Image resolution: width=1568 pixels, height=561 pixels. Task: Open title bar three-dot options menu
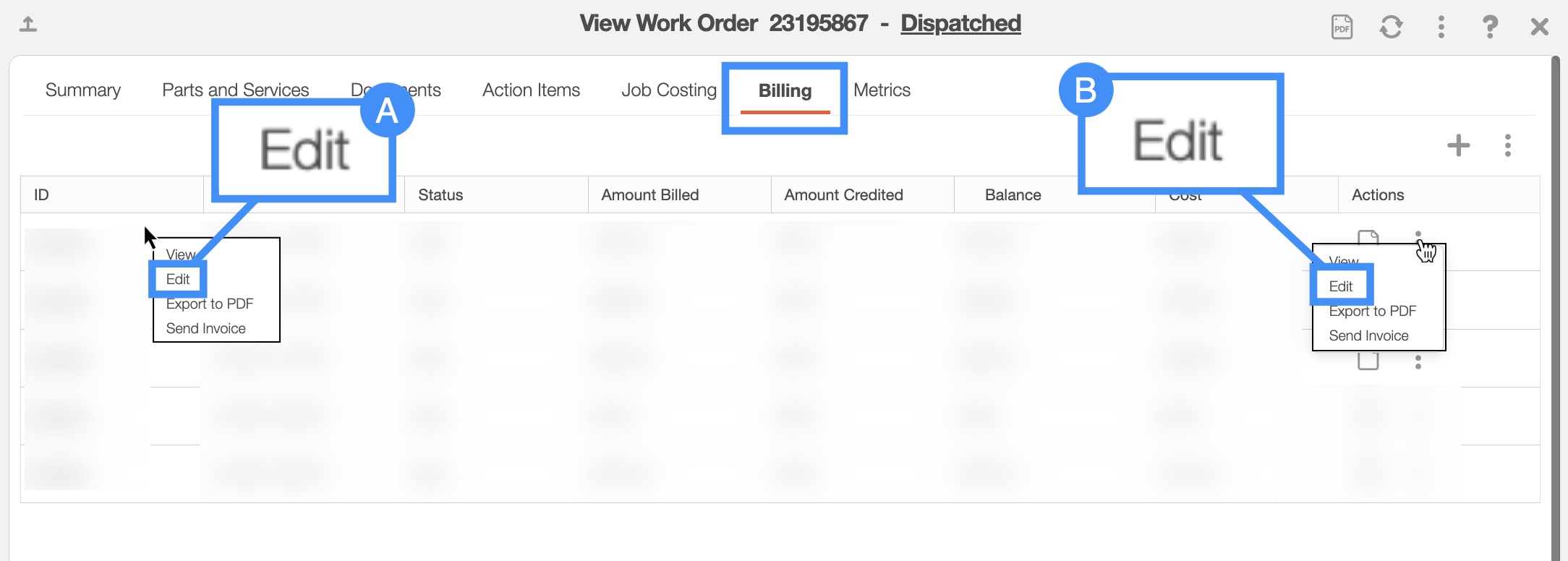pos(1441,27)
